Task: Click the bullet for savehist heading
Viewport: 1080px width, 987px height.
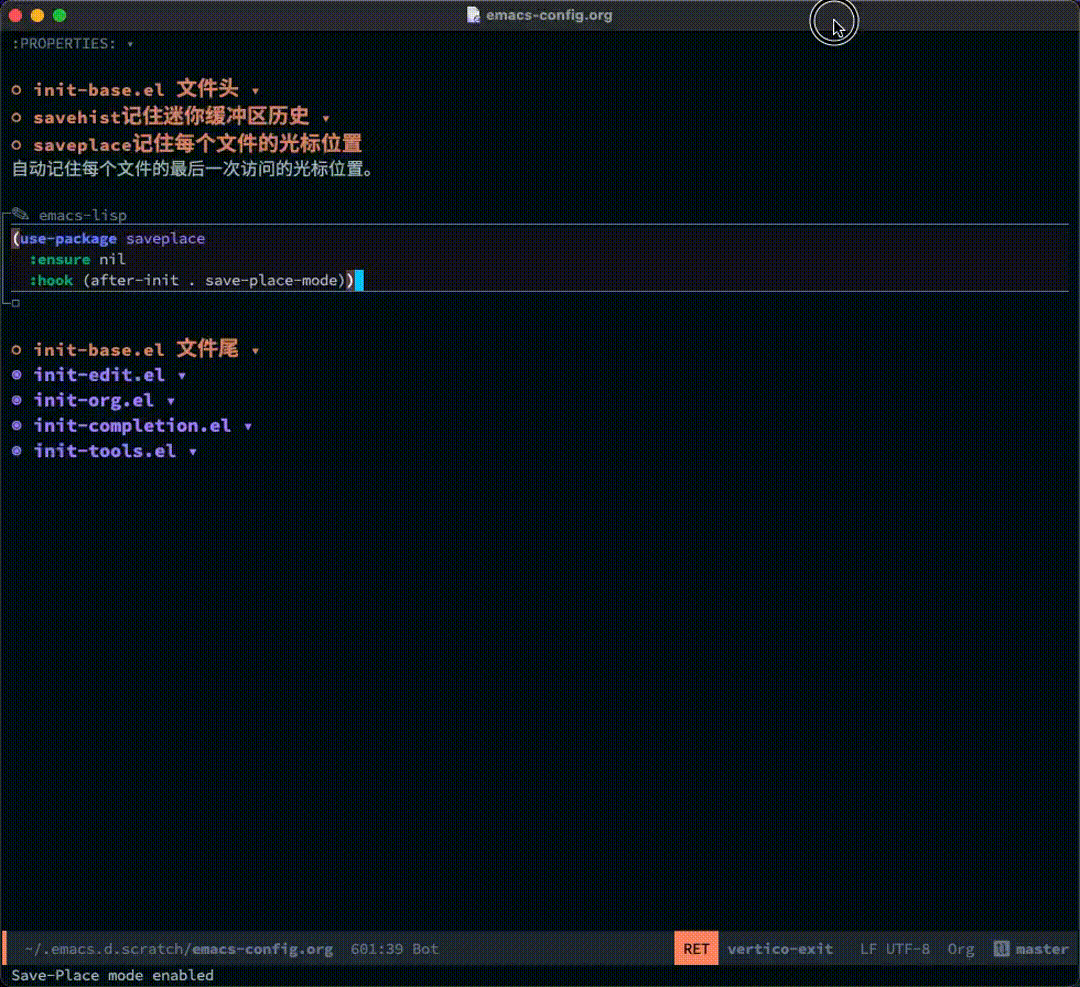Action: (x=17, y=117)
